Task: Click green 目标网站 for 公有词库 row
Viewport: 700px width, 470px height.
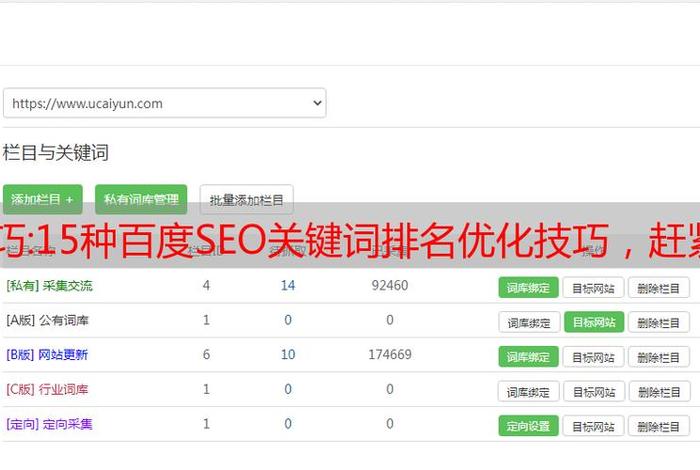Action: (594, 322)
